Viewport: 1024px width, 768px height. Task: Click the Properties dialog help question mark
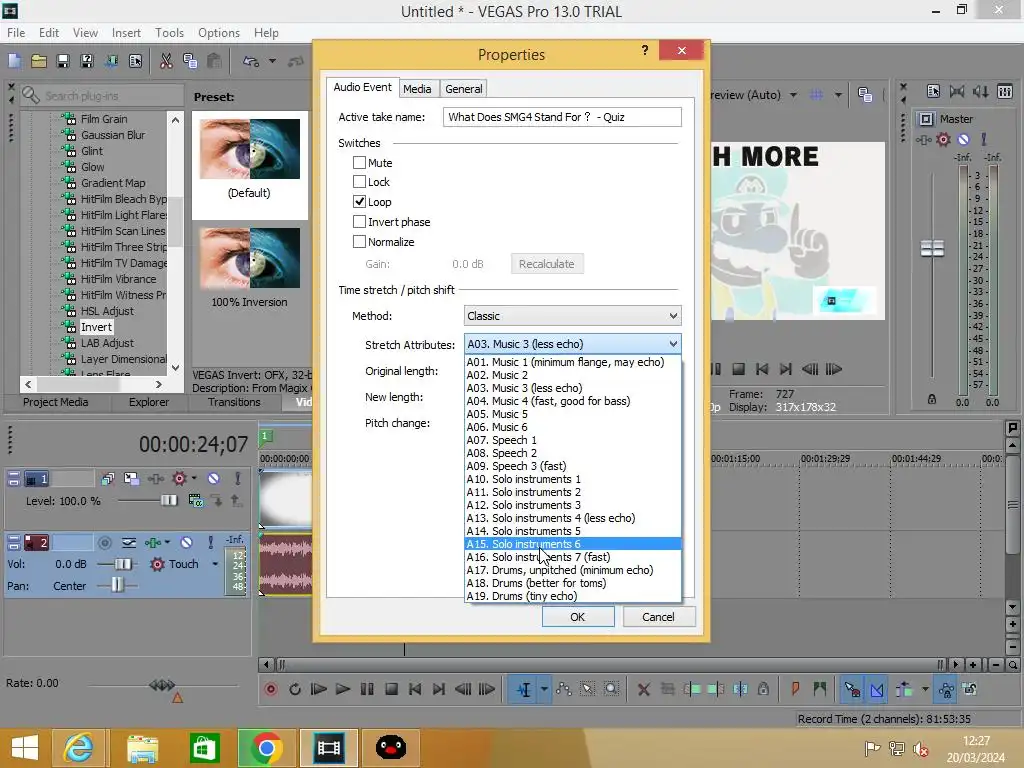pos(645,50)
